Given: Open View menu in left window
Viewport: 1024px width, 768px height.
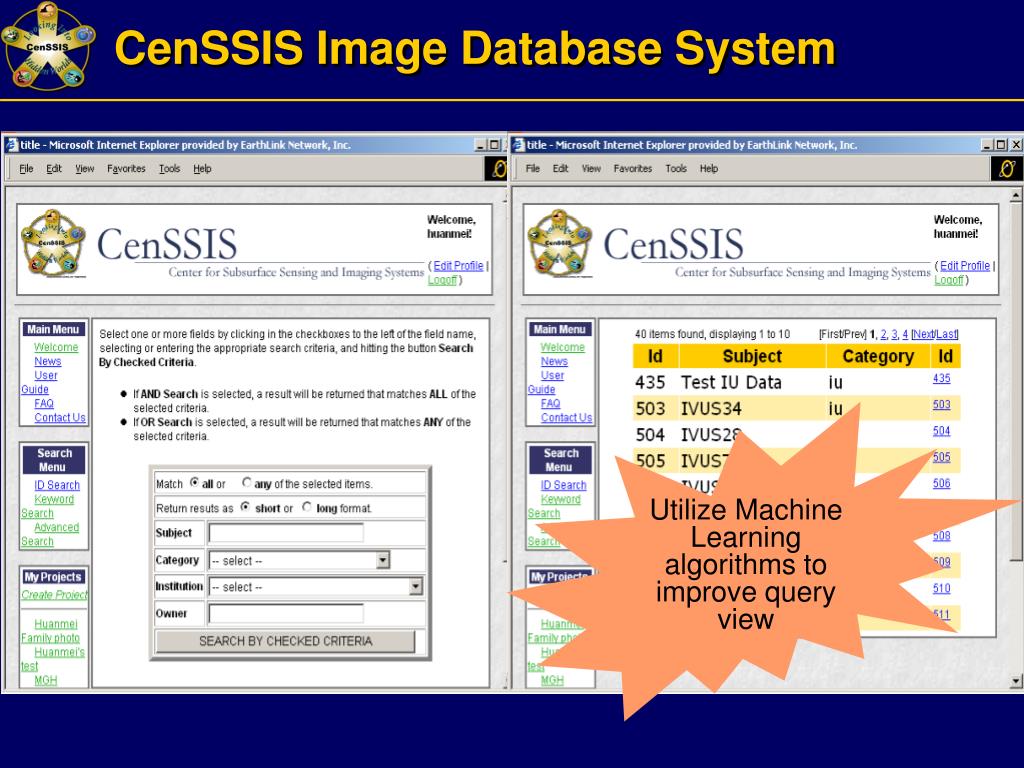Looking at the screenshot, I should [84, 168].
